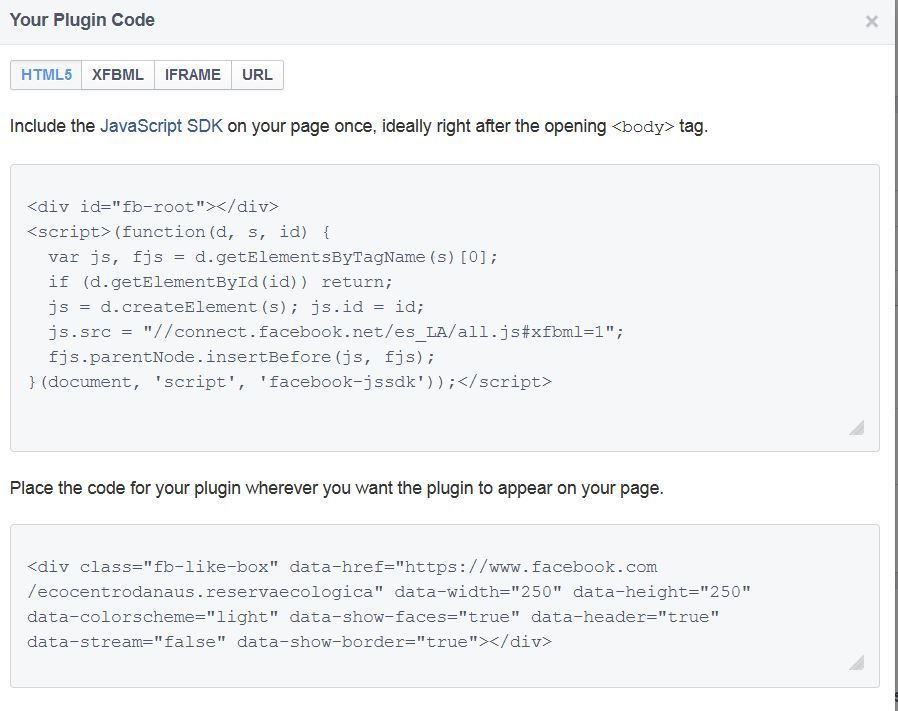The width and height of the screenshot is (898, 711).
Task: Switch to the XFBML tab
Action: pos(118,75)
